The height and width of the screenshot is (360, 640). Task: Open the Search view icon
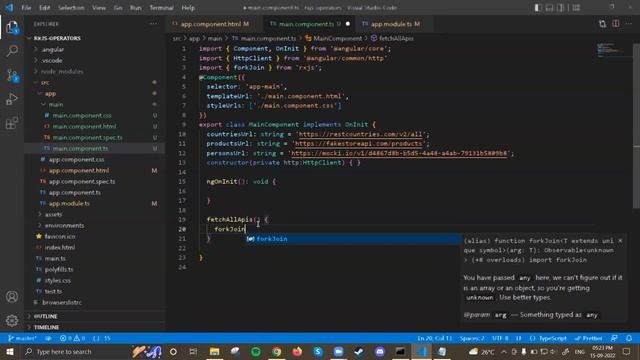click(12, 51)
